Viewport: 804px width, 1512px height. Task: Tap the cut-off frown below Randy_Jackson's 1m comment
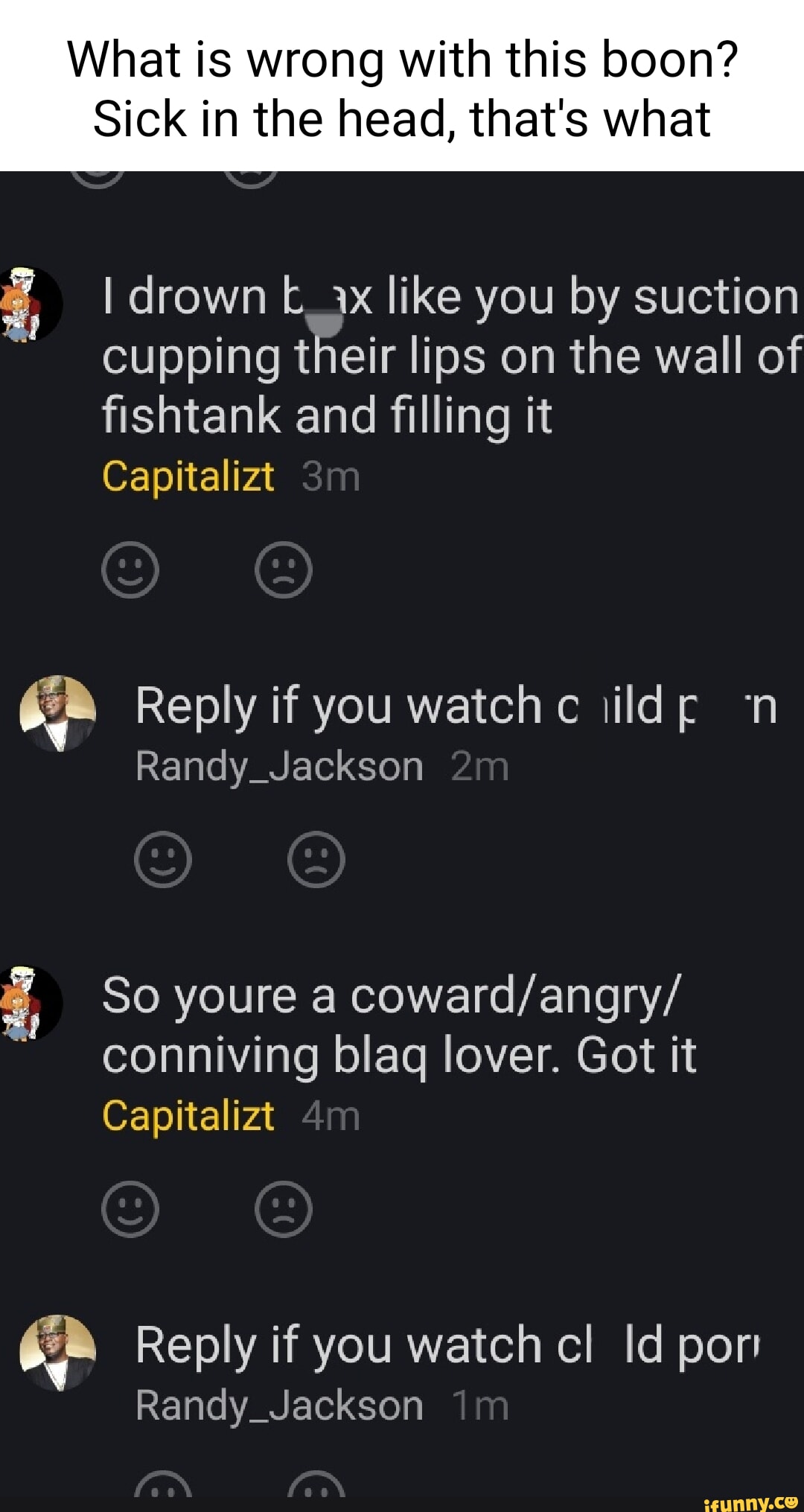tap(316, 1484)
